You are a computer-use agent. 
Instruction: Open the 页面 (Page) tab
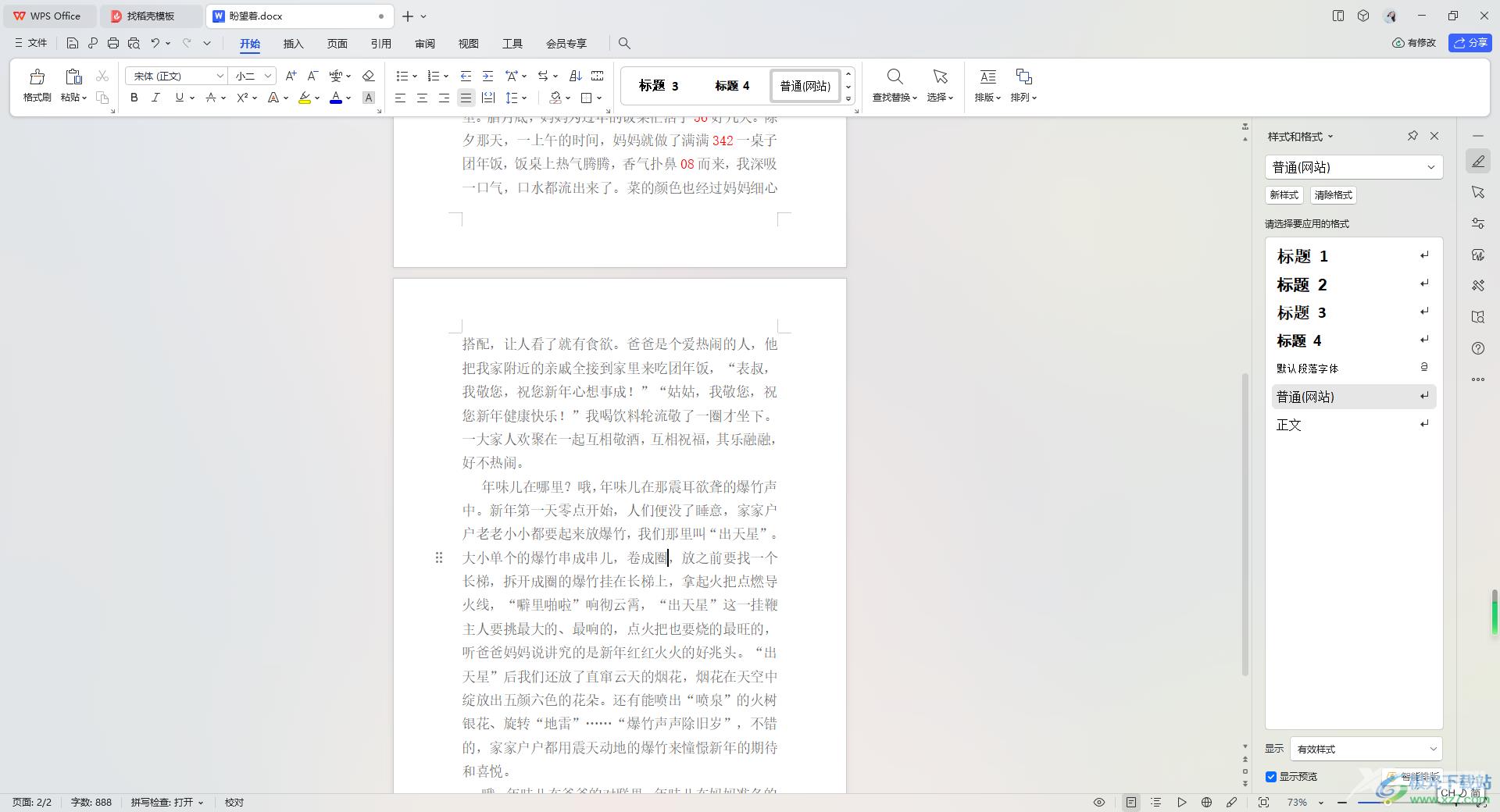pos(337,44)
